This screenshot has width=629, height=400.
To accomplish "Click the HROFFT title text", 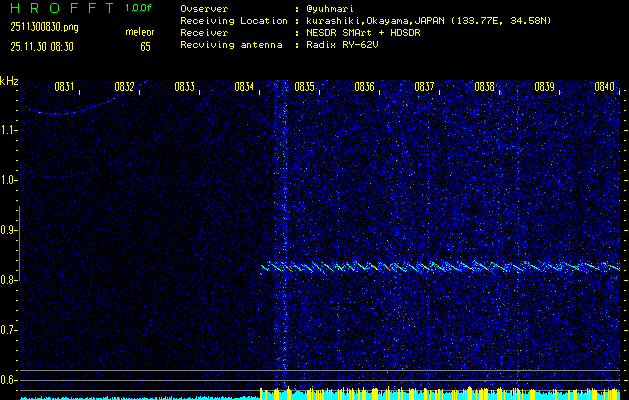I will pos(59,8).
